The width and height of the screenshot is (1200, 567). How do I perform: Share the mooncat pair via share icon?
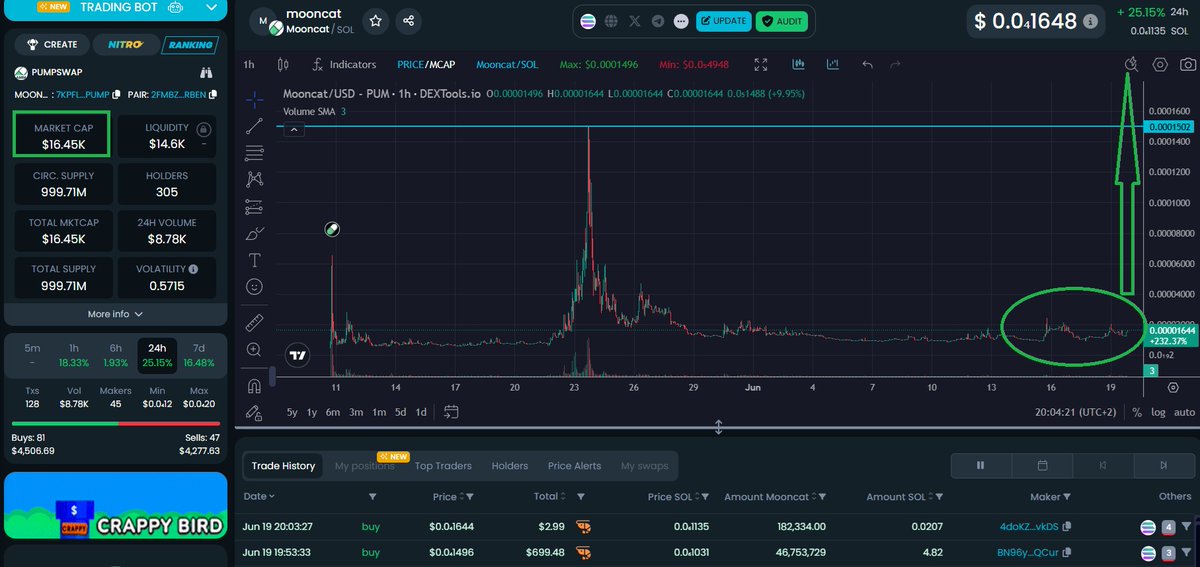click(x=408, y=20)
